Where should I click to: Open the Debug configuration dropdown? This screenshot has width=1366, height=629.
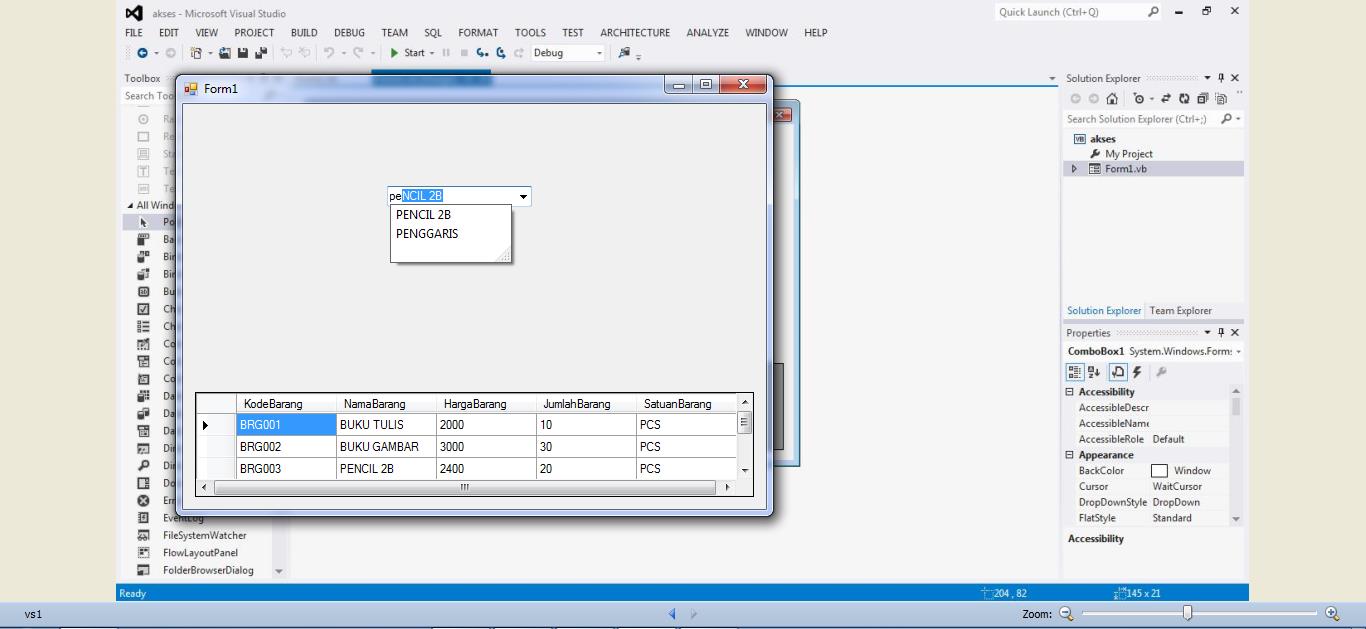point(568,53)
